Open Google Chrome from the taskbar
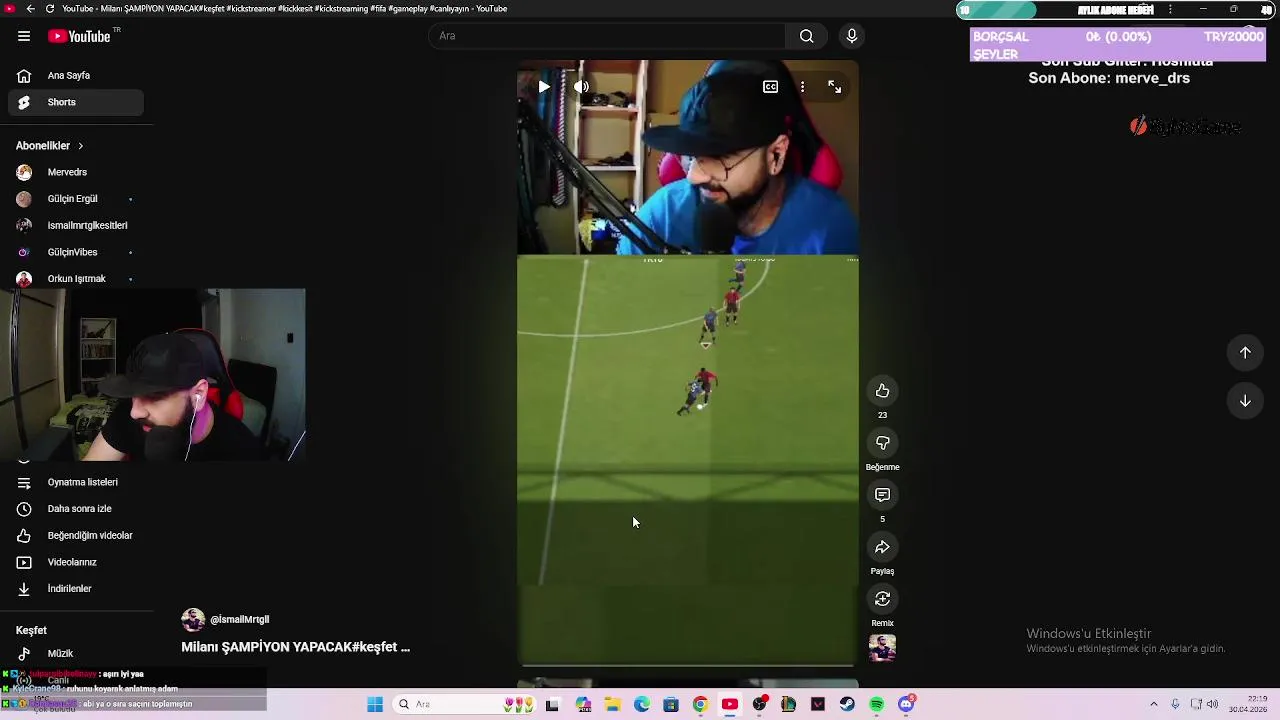 pos(700,704)
